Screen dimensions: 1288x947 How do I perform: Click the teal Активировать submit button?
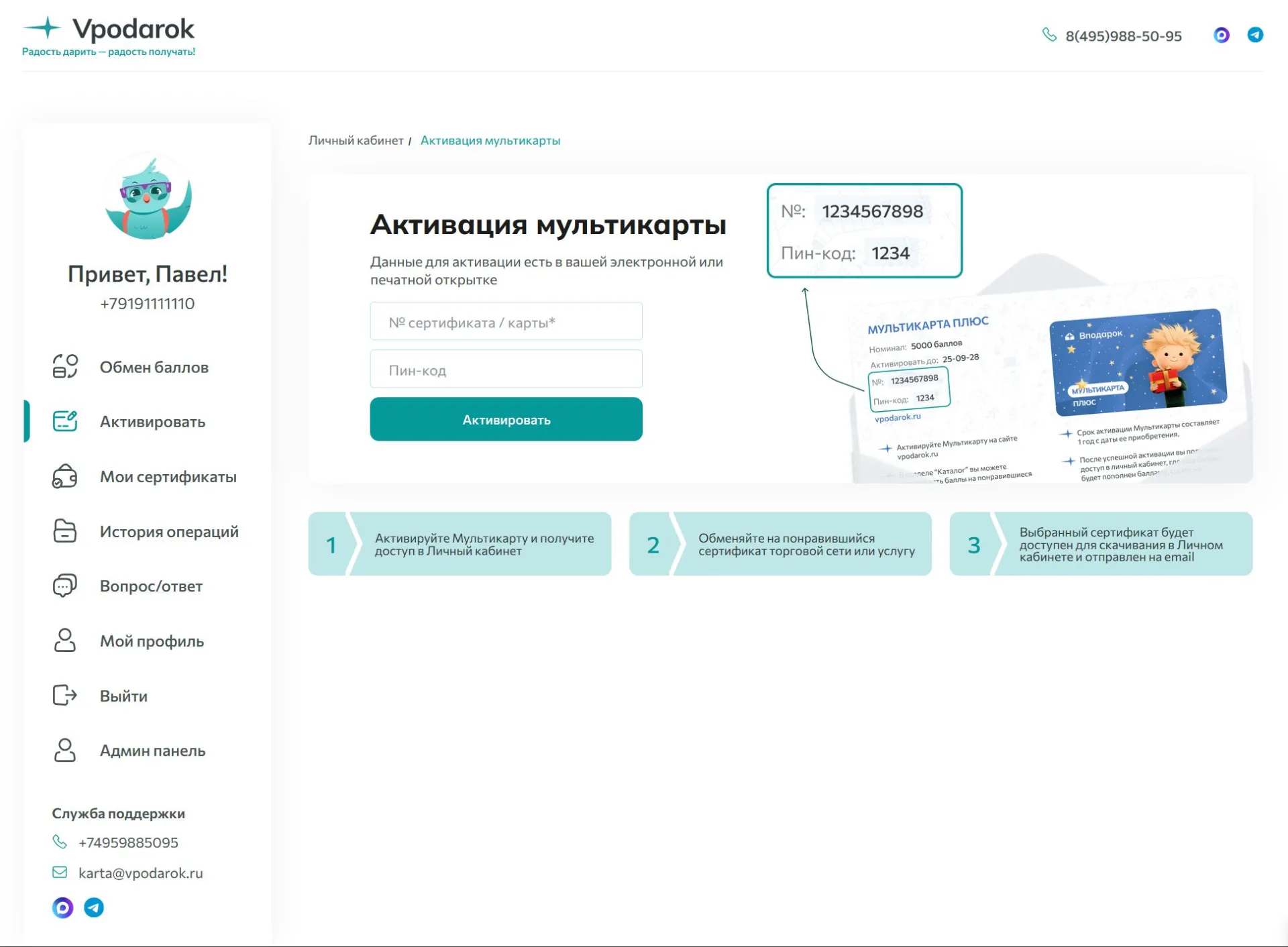(506, 419)
